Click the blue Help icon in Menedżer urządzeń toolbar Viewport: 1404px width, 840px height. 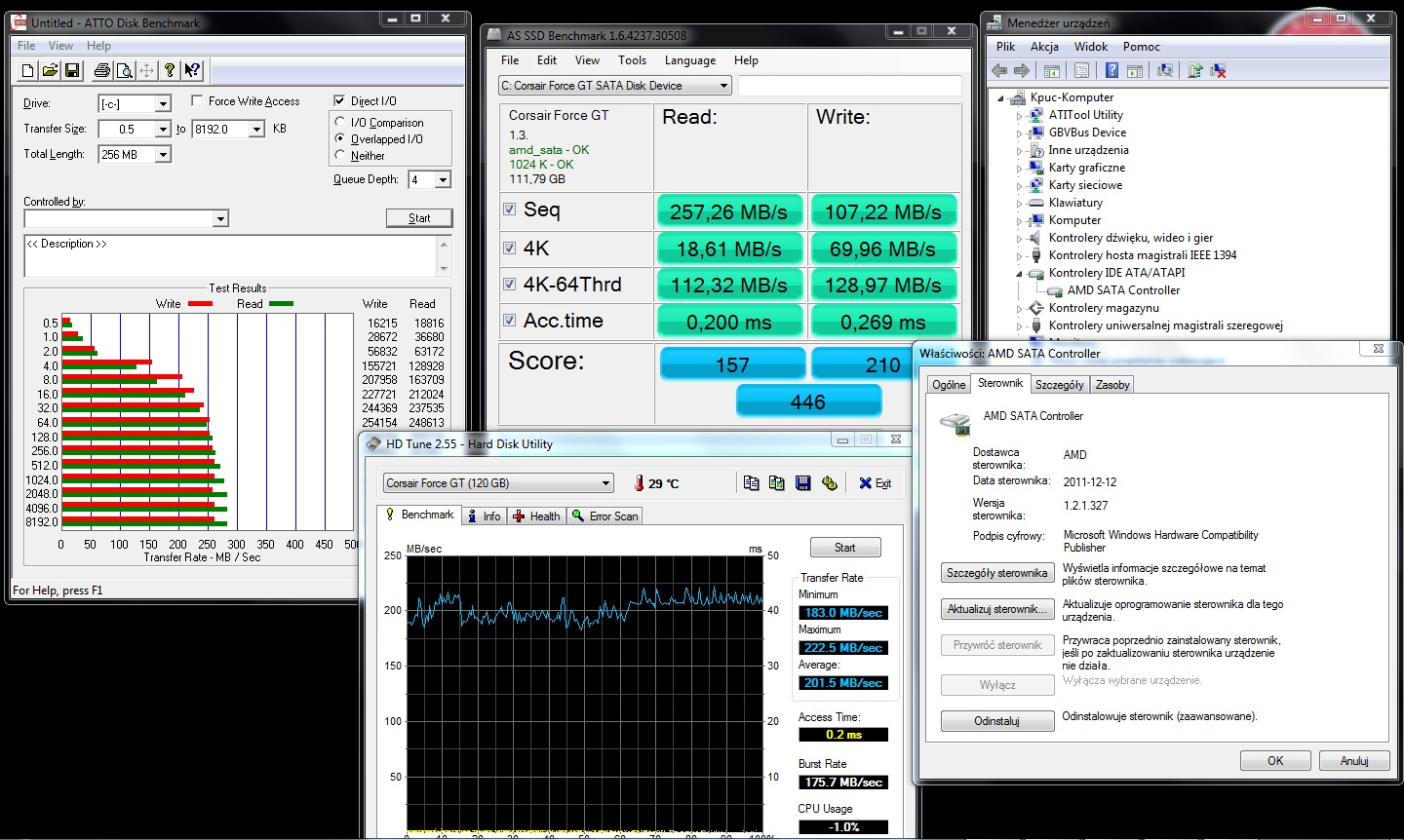point(1111,70)
